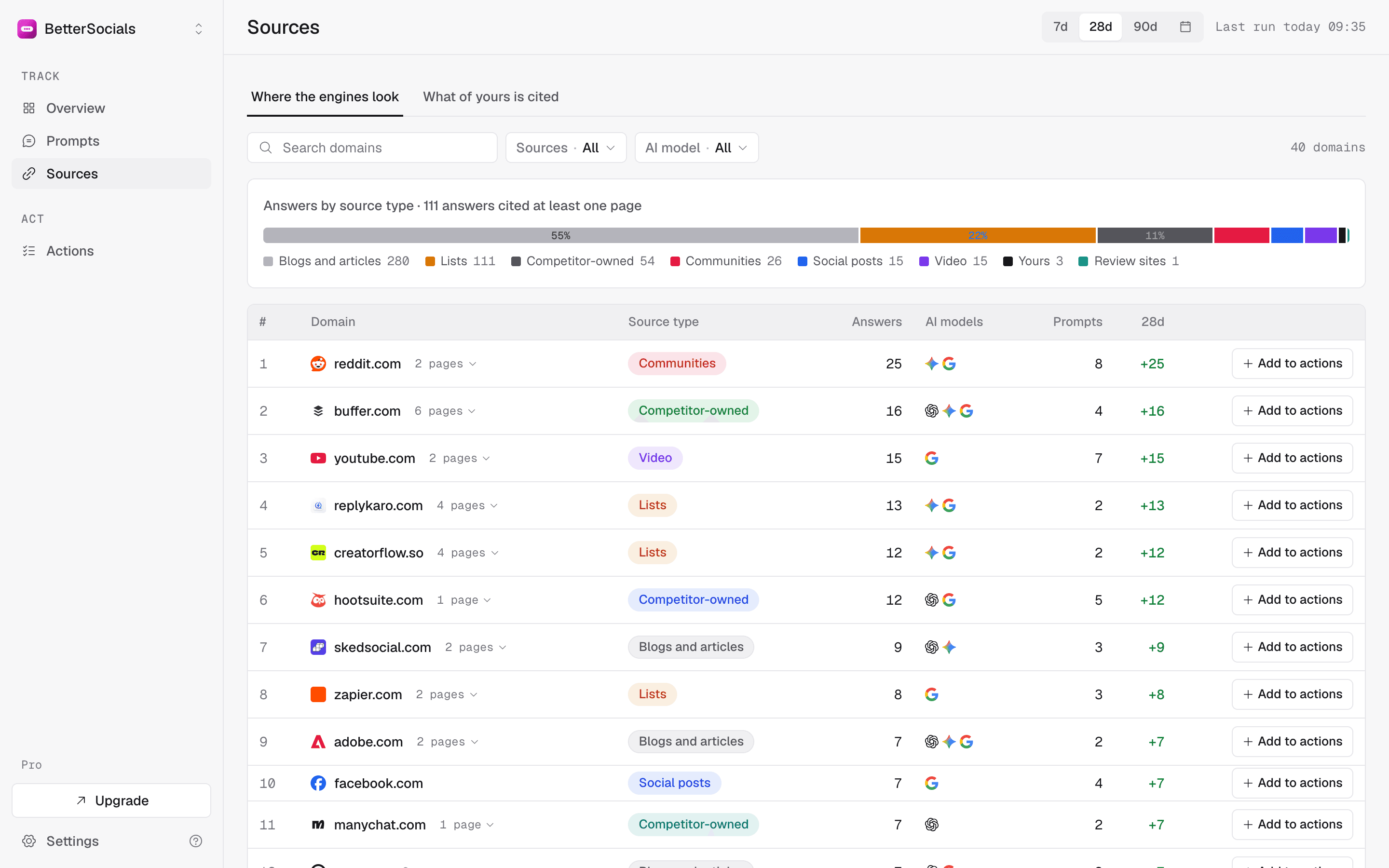Image resolution: width=1389 pixels, height=868 pixels.
Task: Click Communities tag in reddit.com row
Action: 677,364
